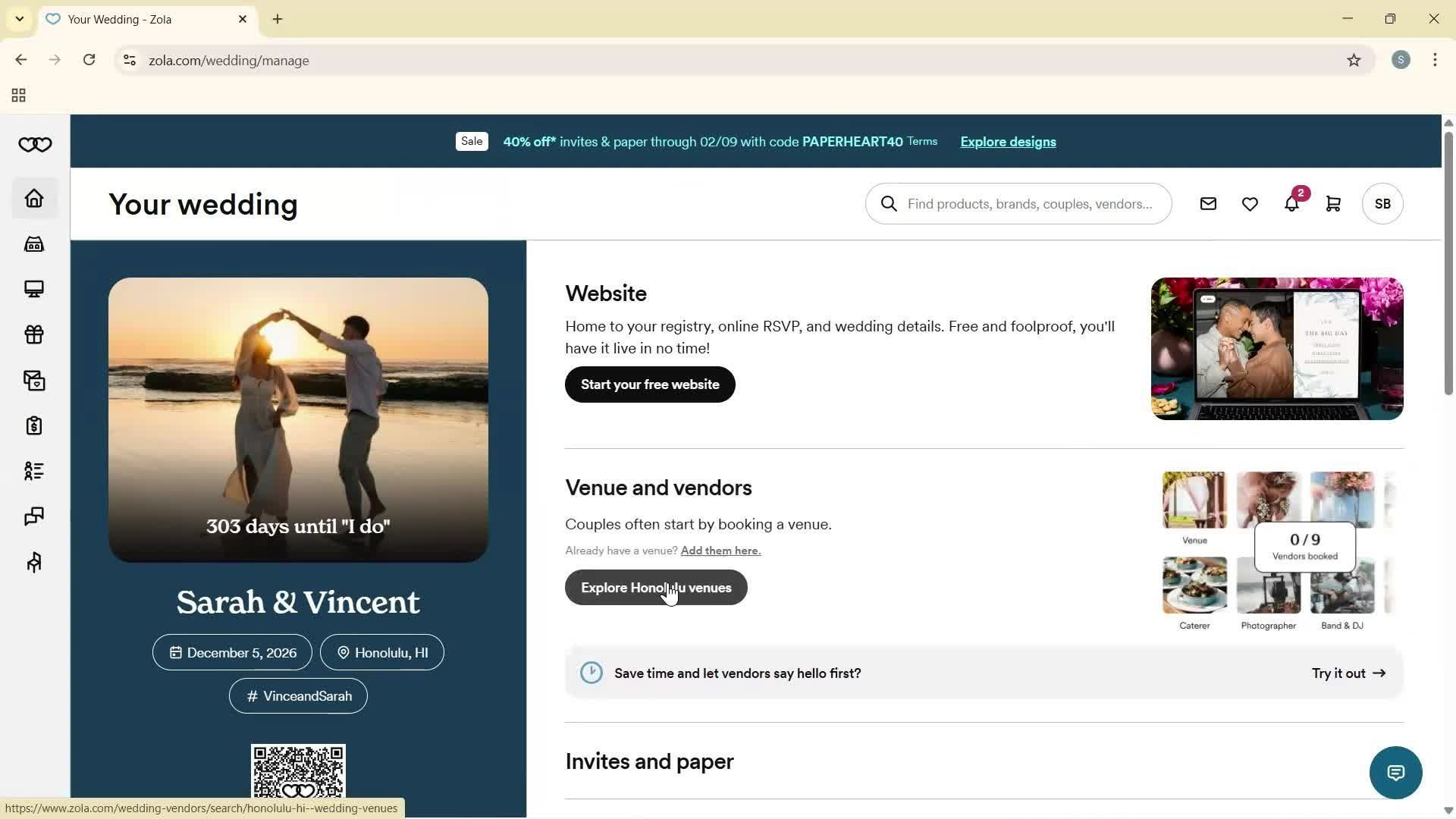Open the inbox envelope icon
This screenshot has height=819, width=1456.
[1208, 204]
